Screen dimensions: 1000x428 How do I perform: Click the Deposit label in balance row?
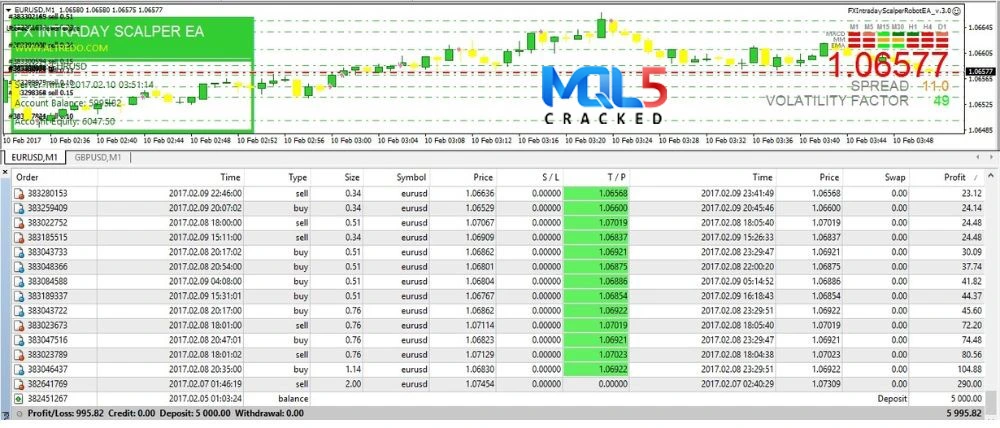(892, 399)
